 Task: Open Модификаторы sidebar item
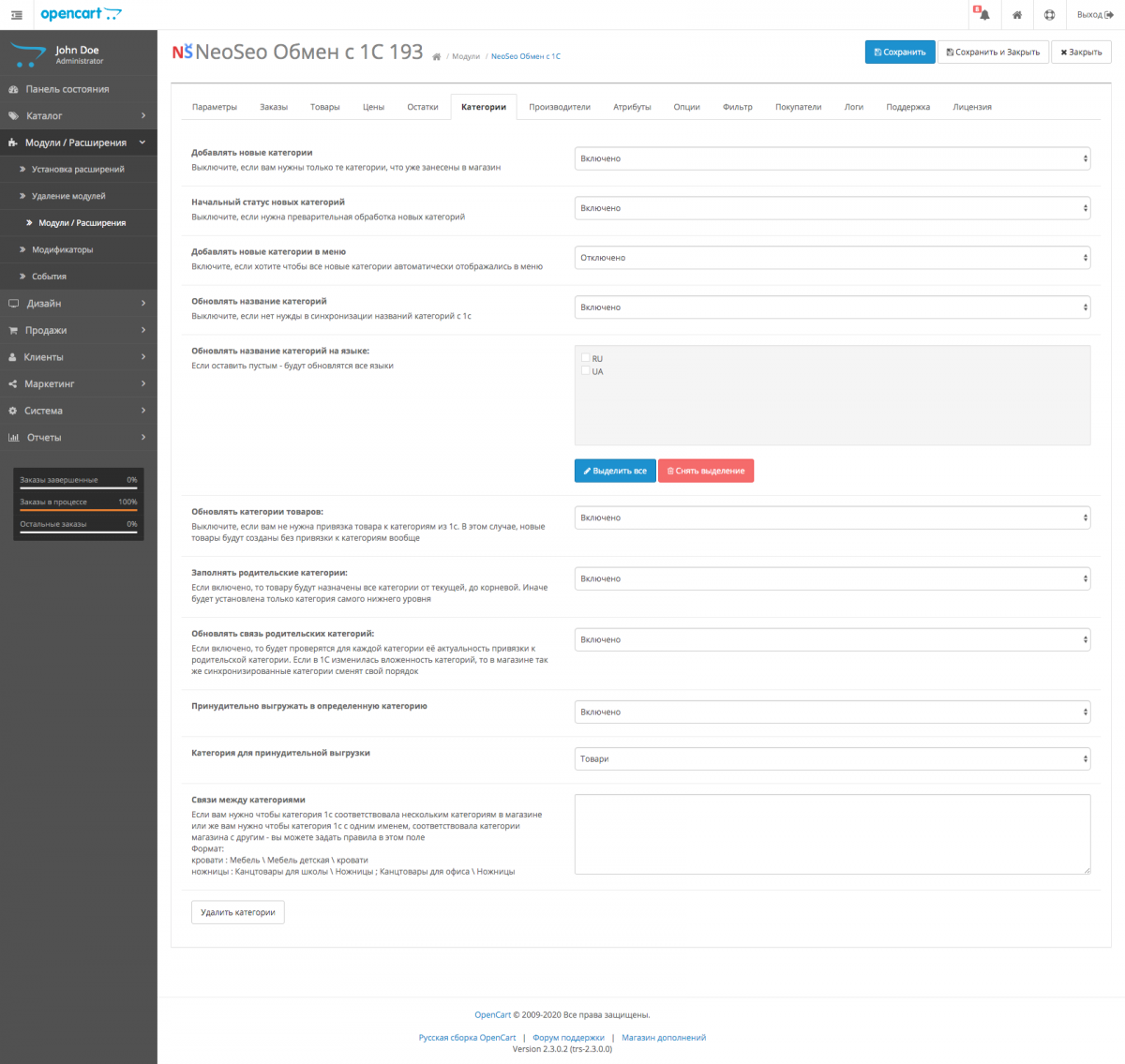[x=79, y=250]
